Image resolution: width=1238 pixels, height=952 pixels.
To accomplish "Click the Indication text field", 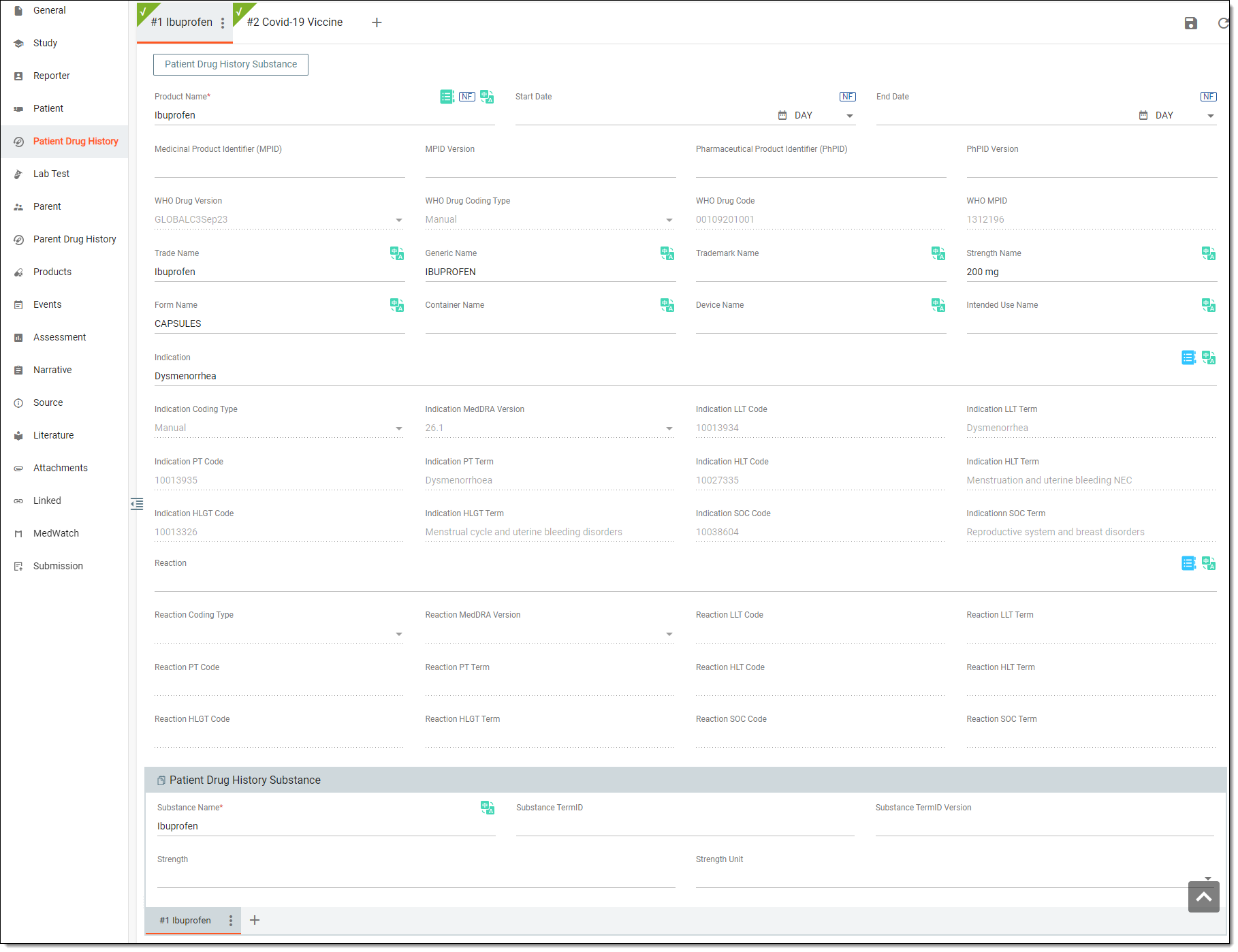I will pos(685,377).
